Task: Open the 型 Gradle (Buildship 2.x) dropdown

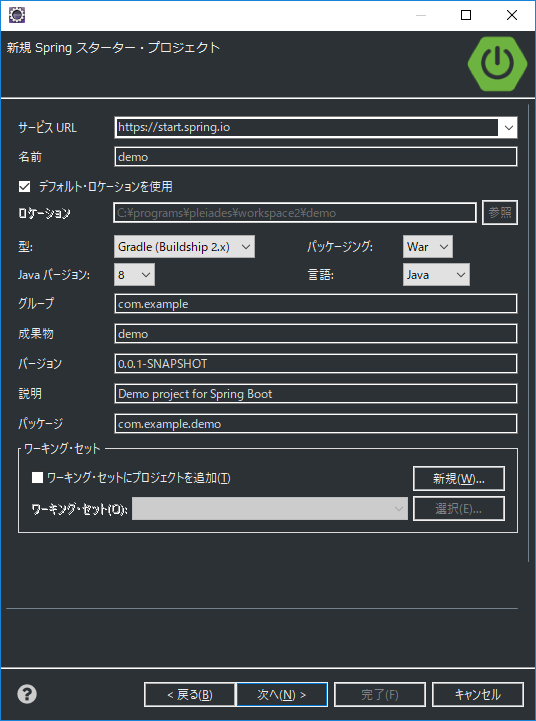Action: [x=184, y=247]
